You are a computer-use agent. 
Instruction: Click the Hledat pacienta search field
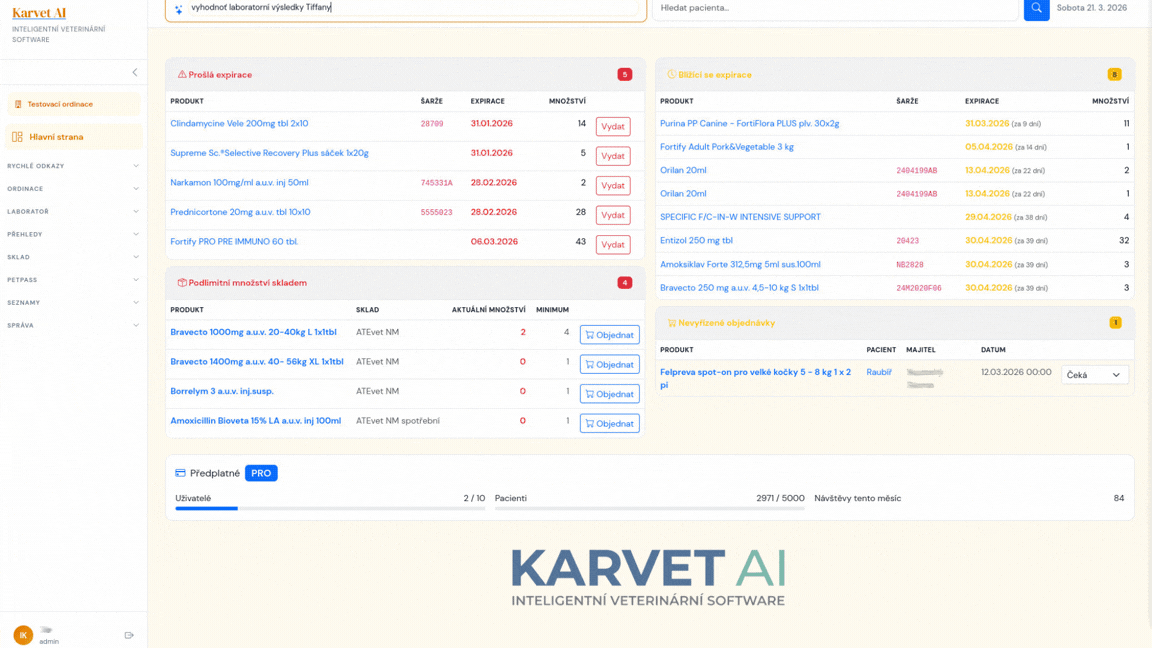[x=835, y=8]
